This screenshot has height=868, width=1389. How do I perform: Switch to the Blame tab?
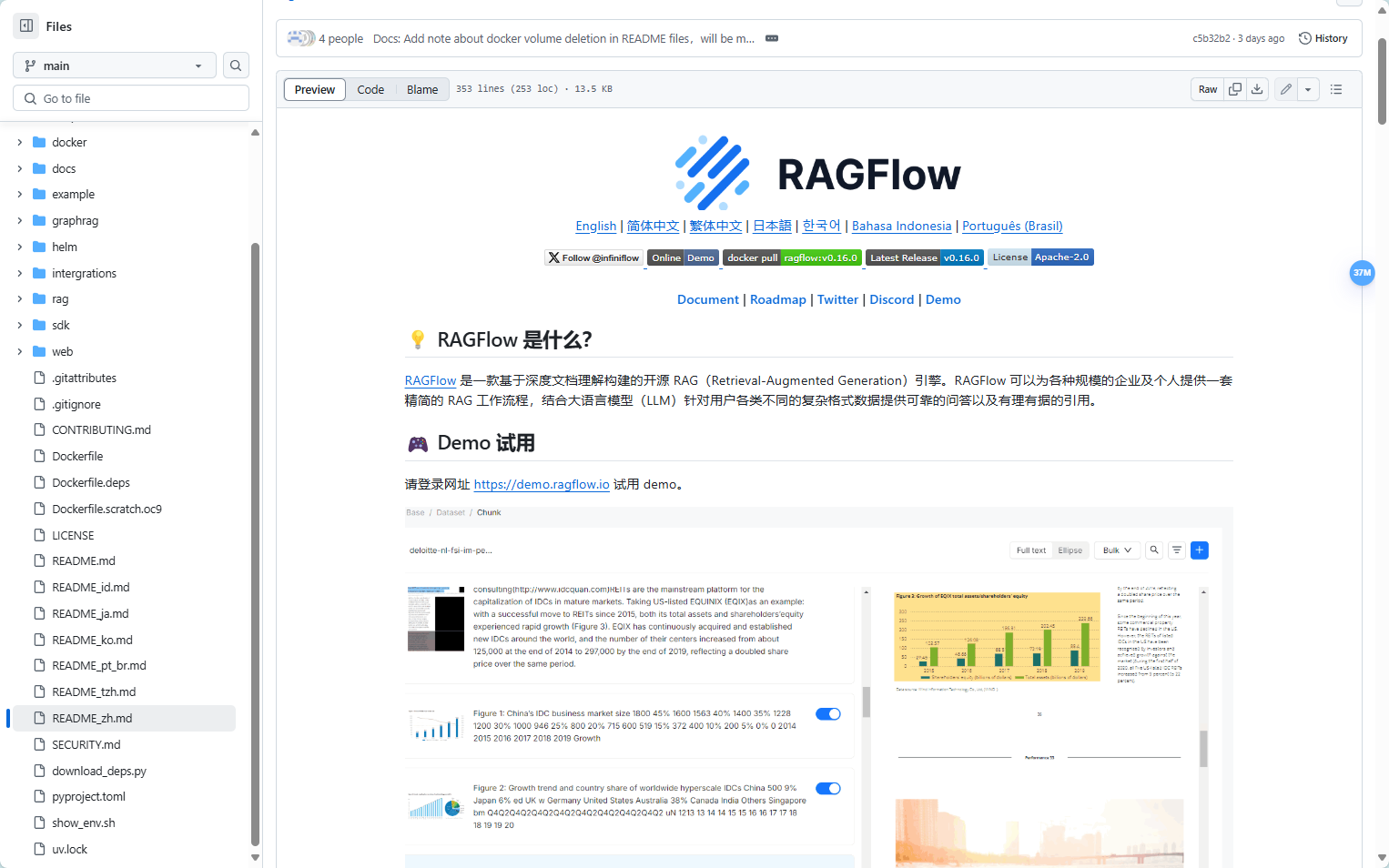coord(422,89)
